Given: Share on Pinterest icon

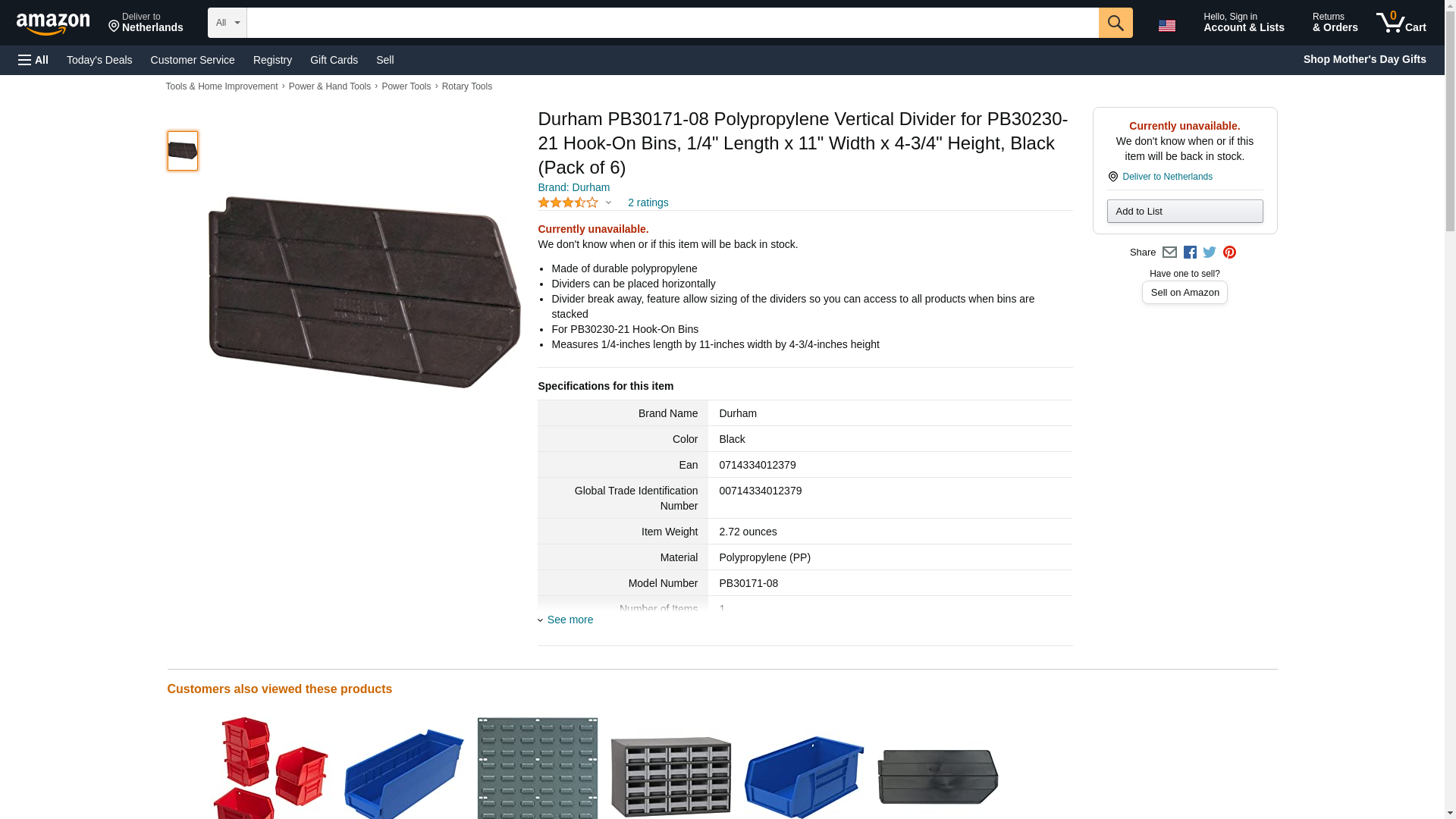Looking at the screenshot, I should tap(1229, 253).
